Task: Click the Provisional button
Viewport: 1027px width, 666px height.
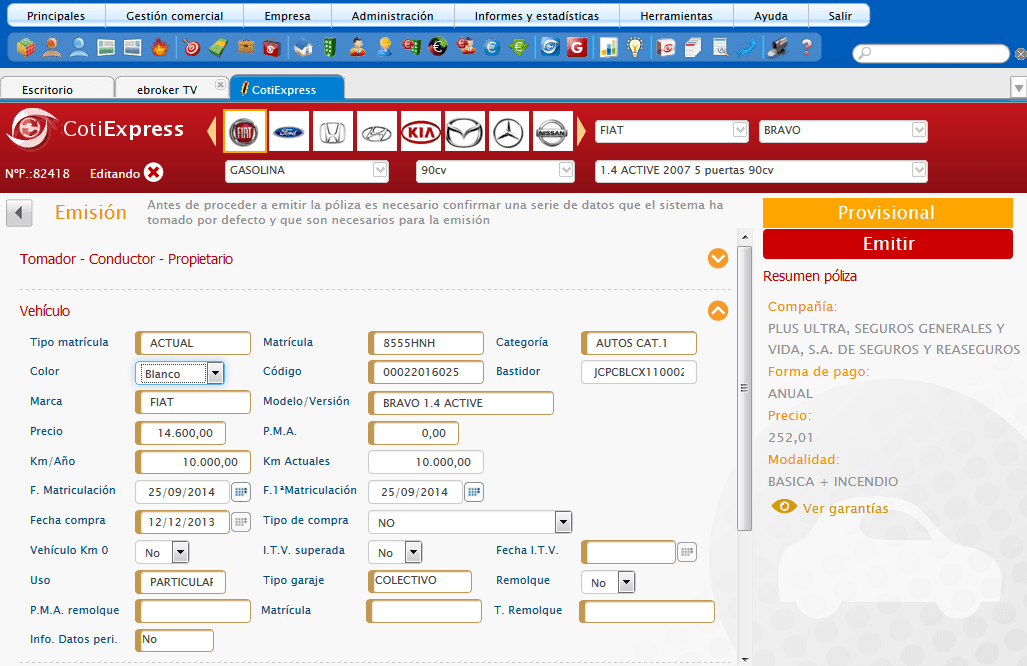Action: coord(887,213)
